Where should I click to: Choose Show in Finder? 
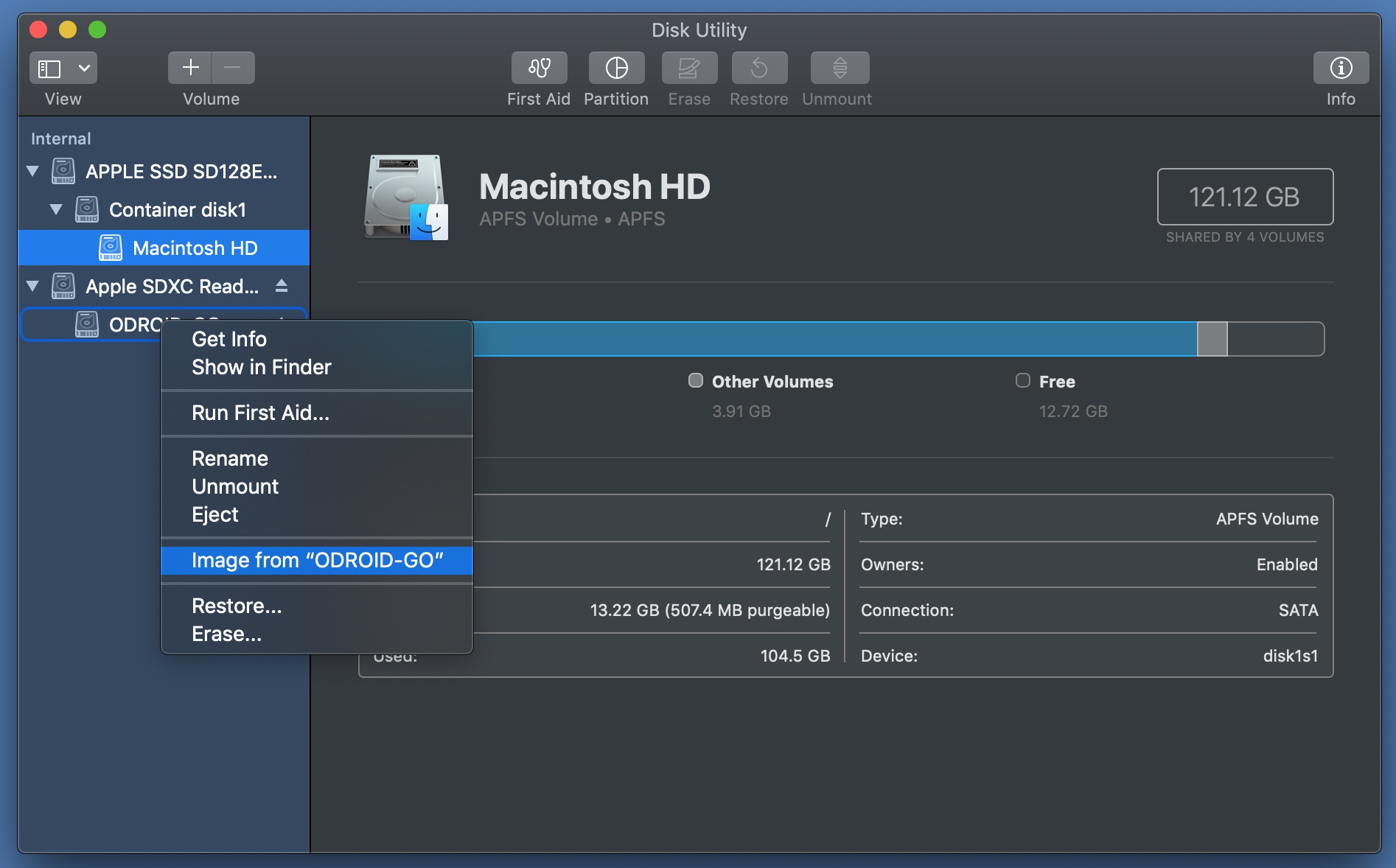[x=316, y=367]
